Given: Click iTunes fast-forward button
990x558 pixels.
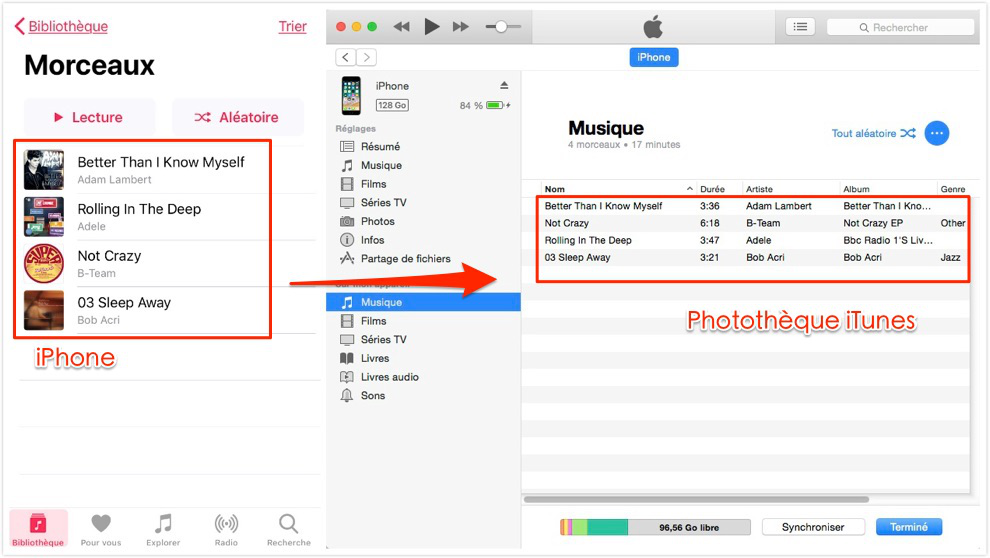Looking at the screenshot, I should point(461,27).
